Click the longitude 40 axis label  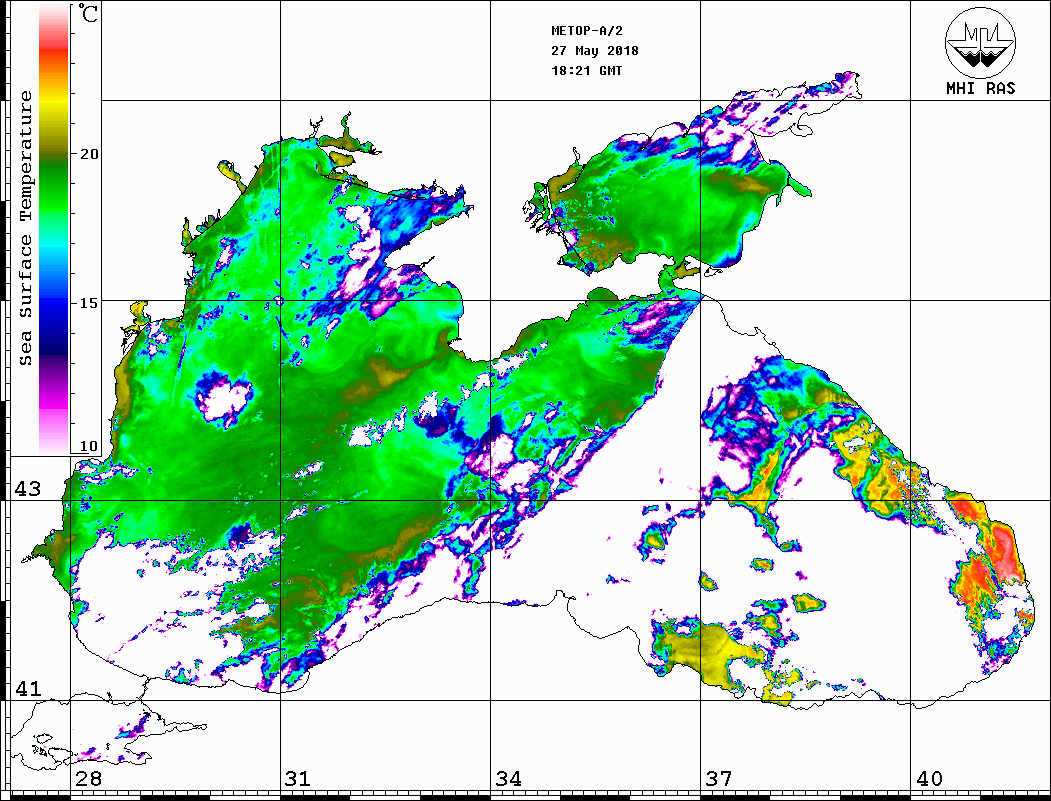pyautogui.click(x=928, y=779)
